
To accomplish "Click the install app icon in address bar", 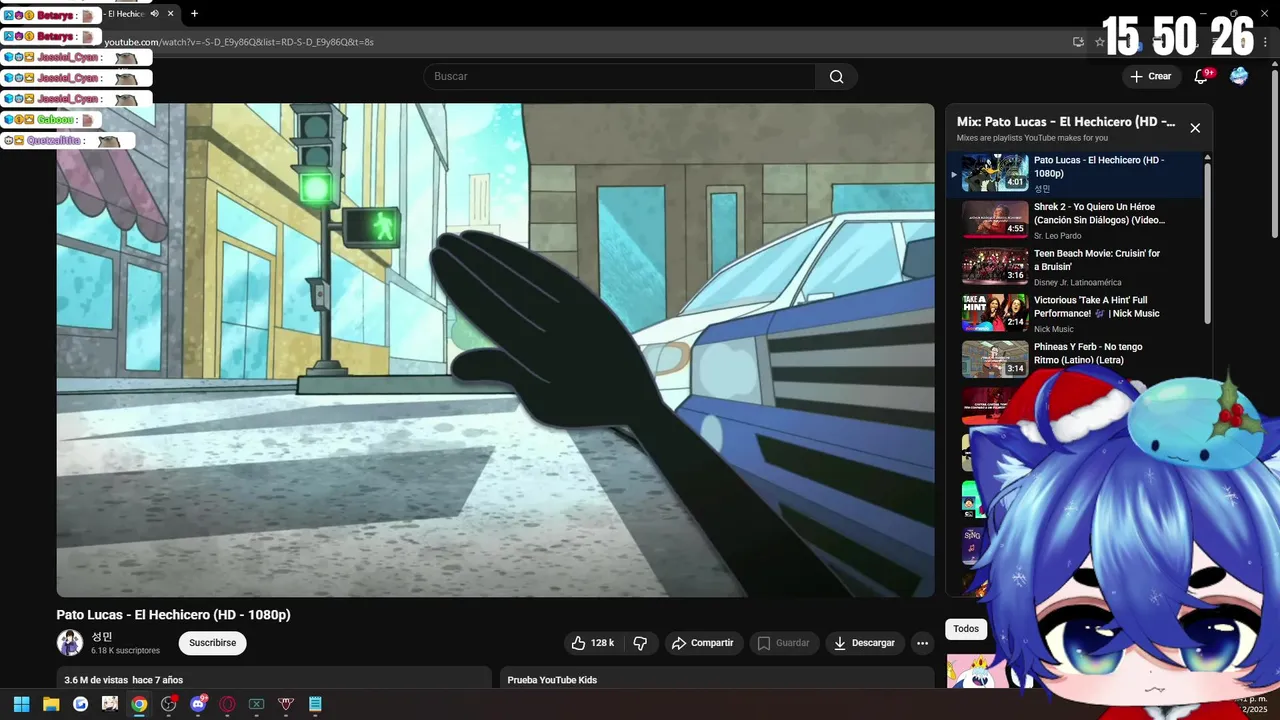I will click(x=1078, y=42).
